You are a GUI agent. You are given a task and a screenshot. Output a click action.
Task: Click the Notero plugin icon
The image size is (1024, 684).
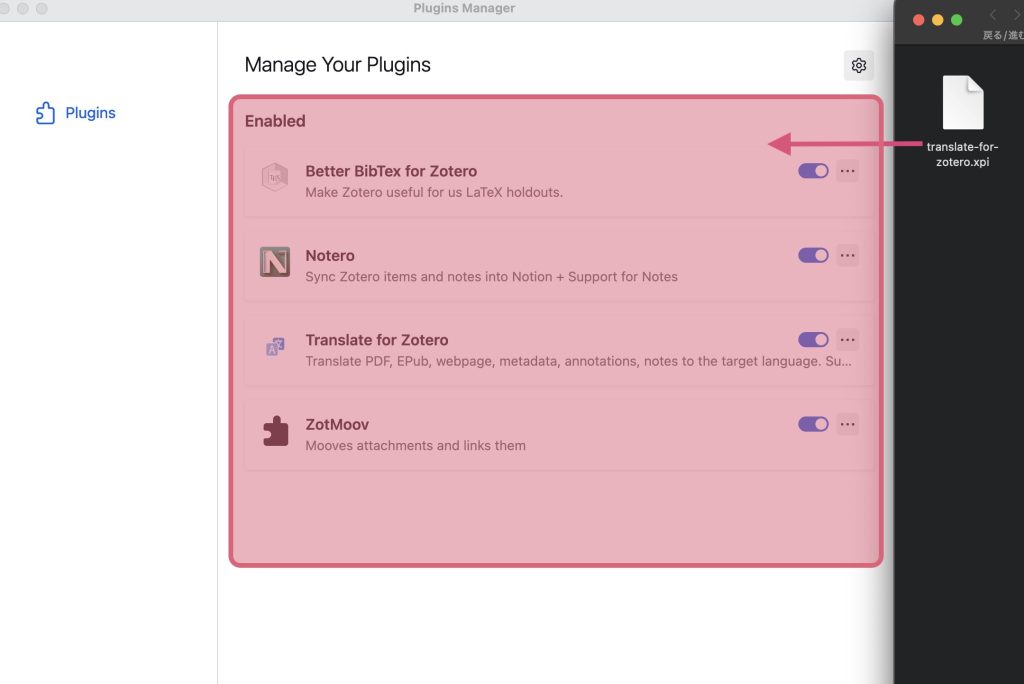[274, 262]
